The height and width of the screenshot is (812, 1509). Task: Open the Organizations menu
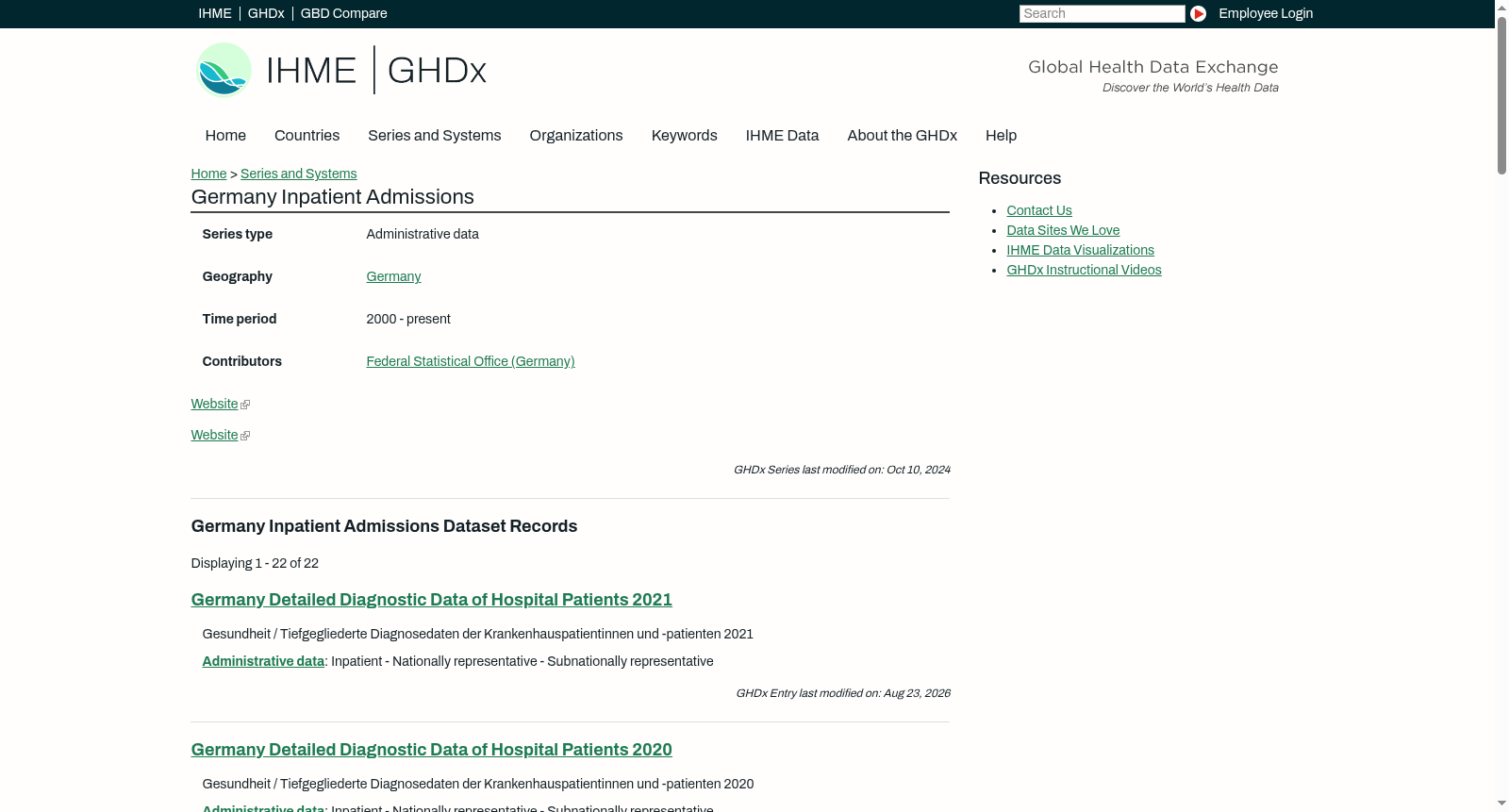[x=576, y=136]
